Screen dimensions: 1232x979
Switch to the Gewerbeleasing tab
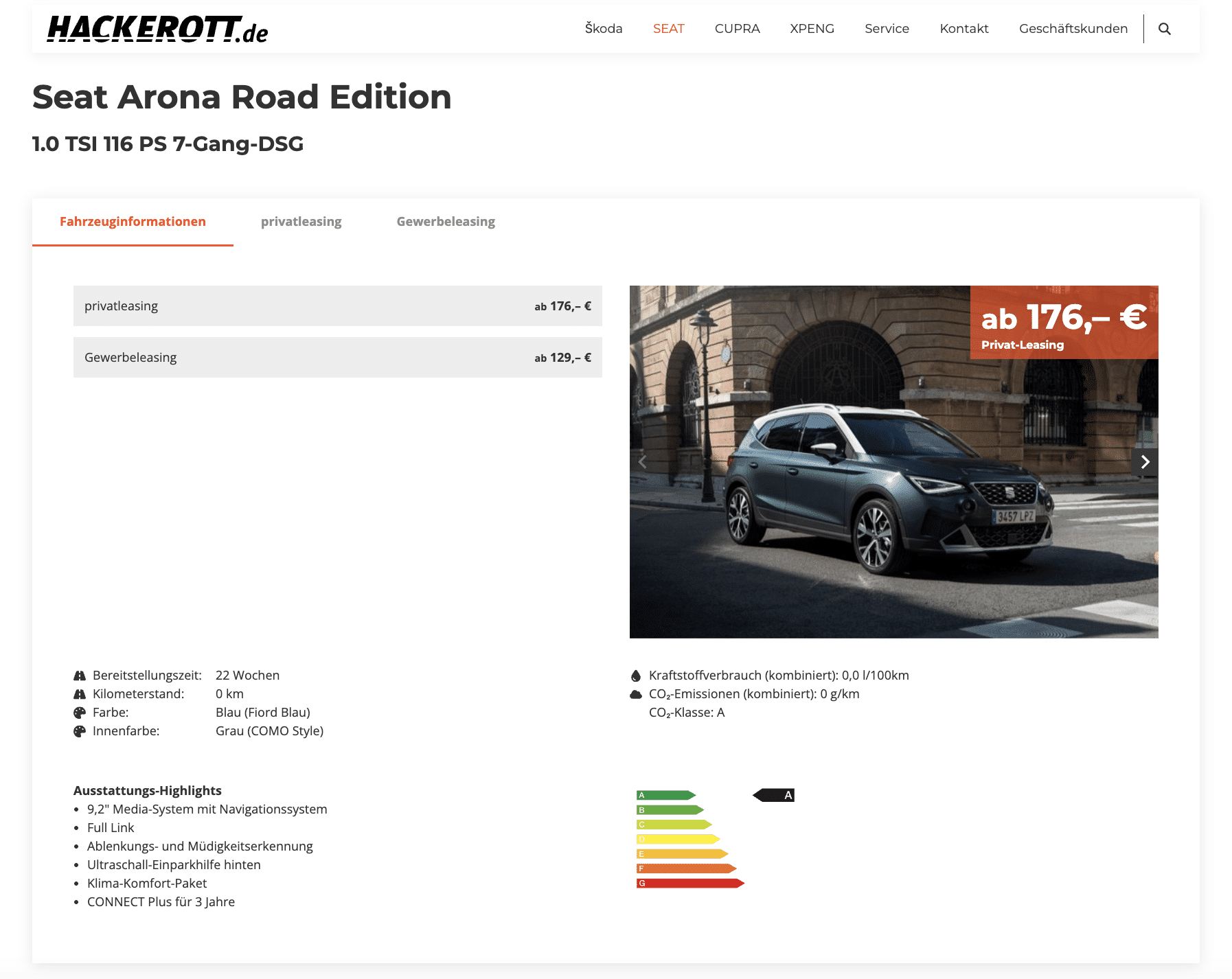click(446, 222)
